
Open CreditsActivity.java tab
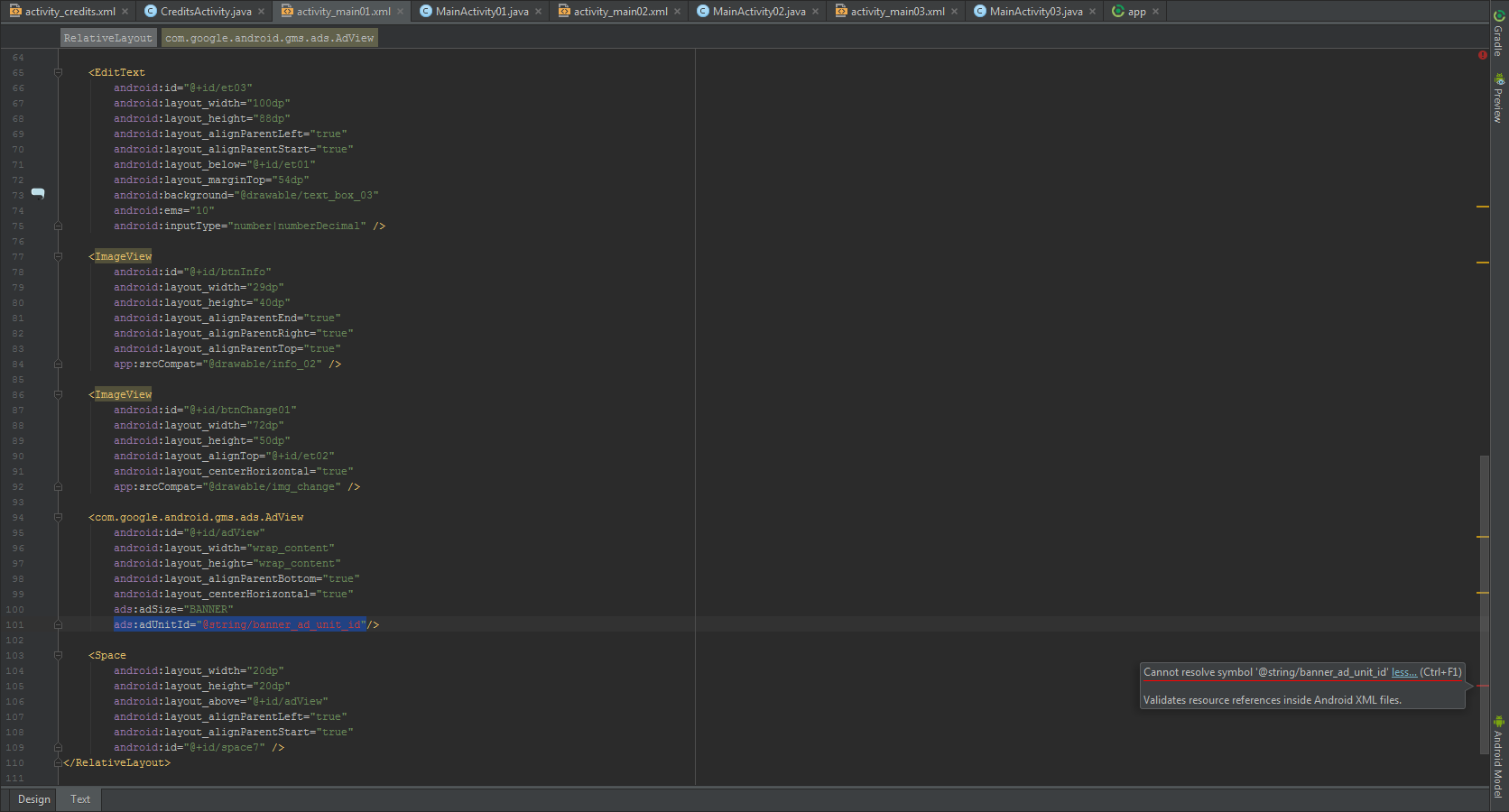[206, 12]
